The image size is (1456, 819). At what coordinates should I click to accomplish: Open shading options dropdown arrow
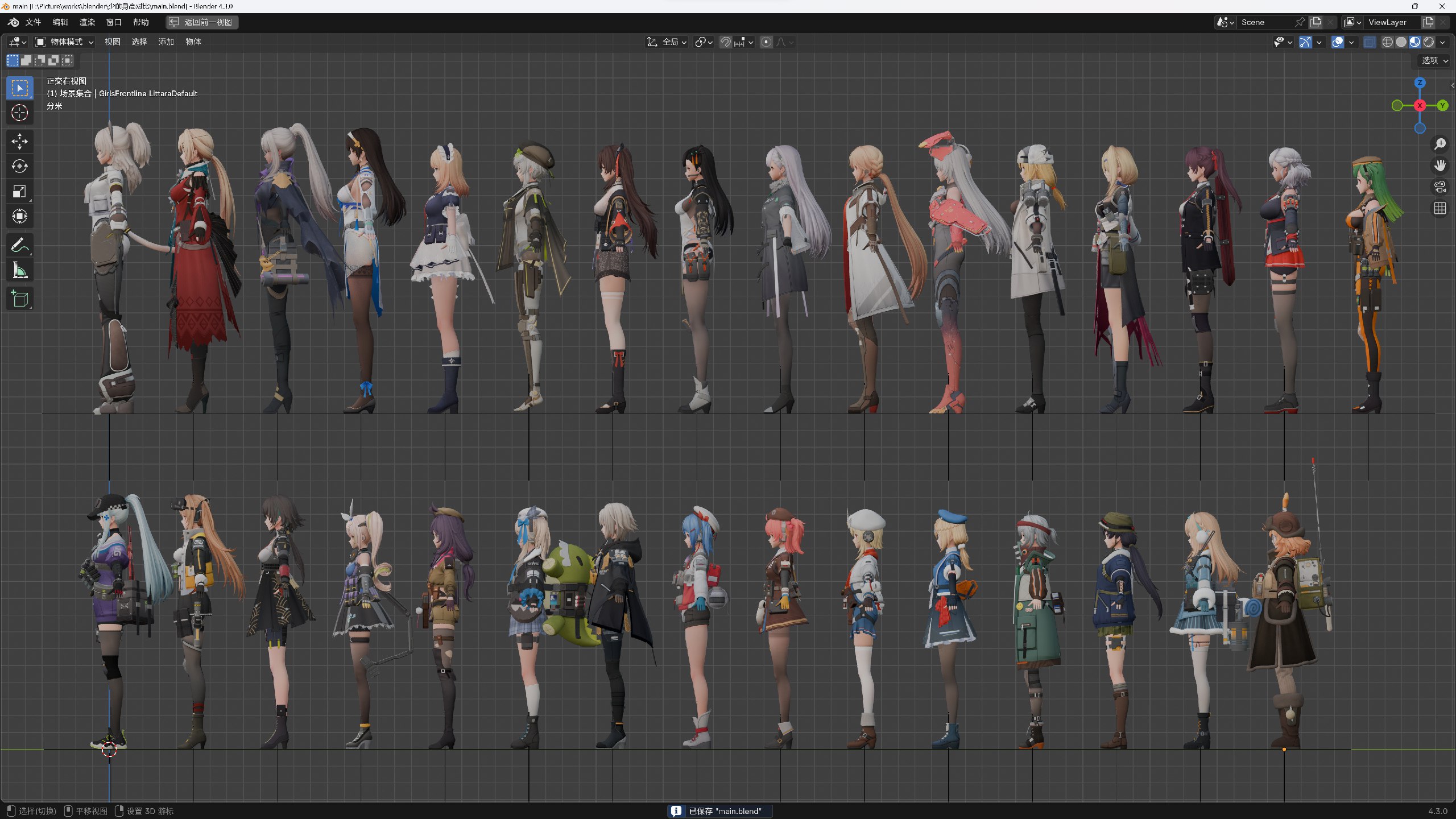(1442, 42)
